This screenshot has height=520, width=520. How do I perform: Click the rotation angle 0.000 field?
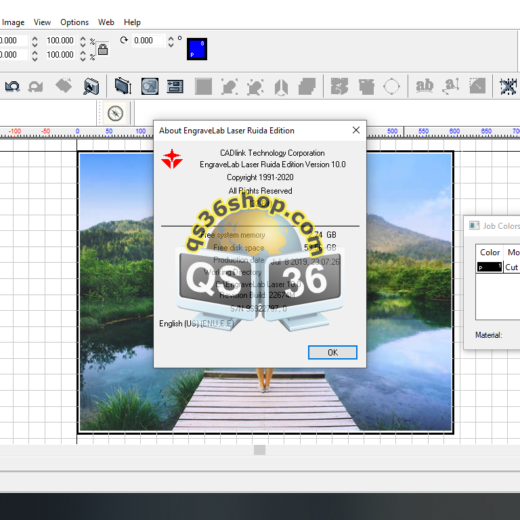(148, 41)
